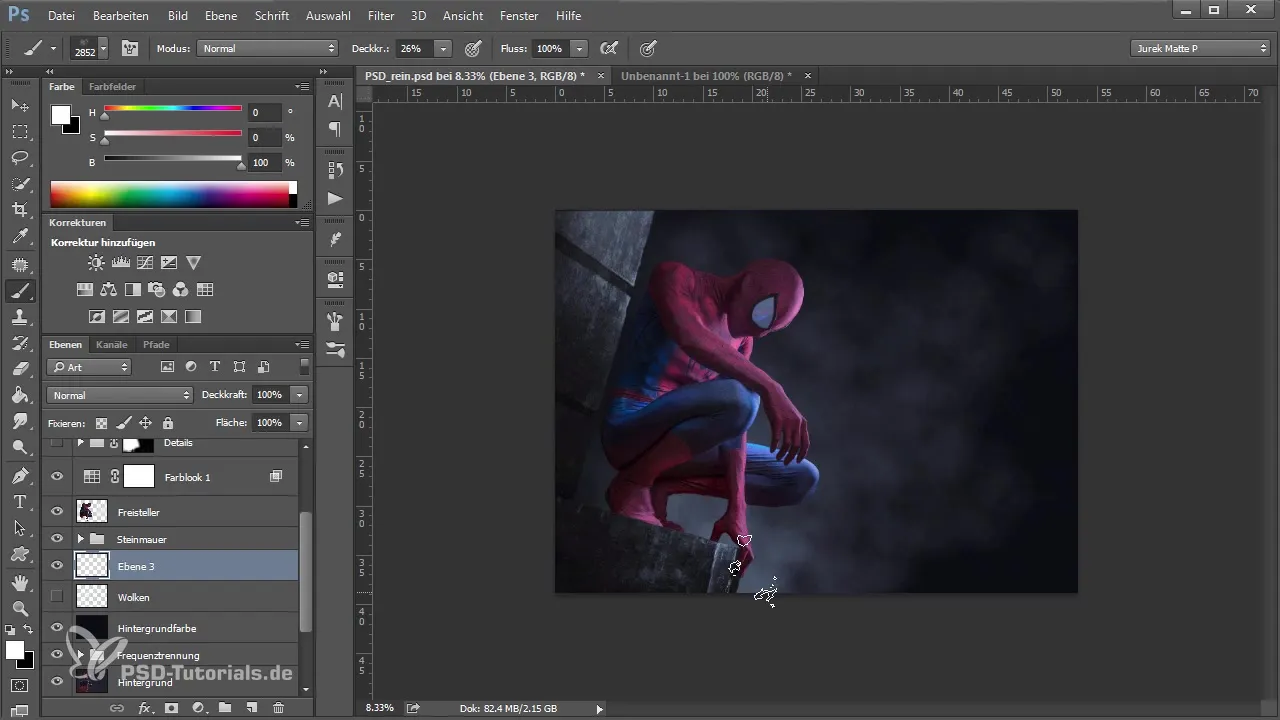This screenshot has width=1280, height=720.
Task: Expand the Steinmauer layer group
Action: click(81, 539)
